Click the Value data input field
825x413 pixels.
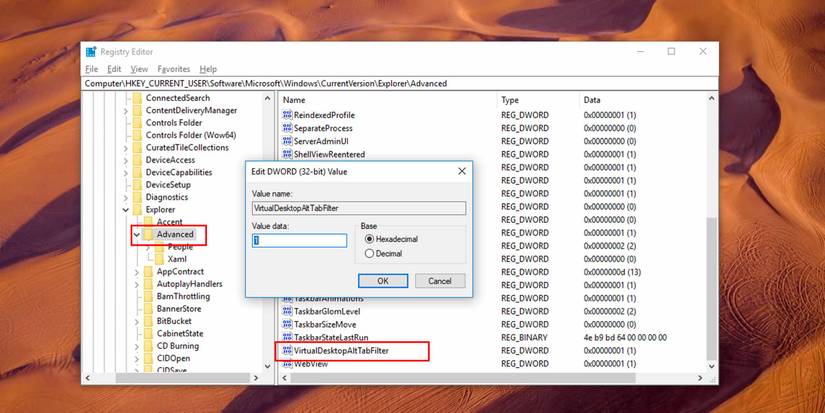[299, 240]
